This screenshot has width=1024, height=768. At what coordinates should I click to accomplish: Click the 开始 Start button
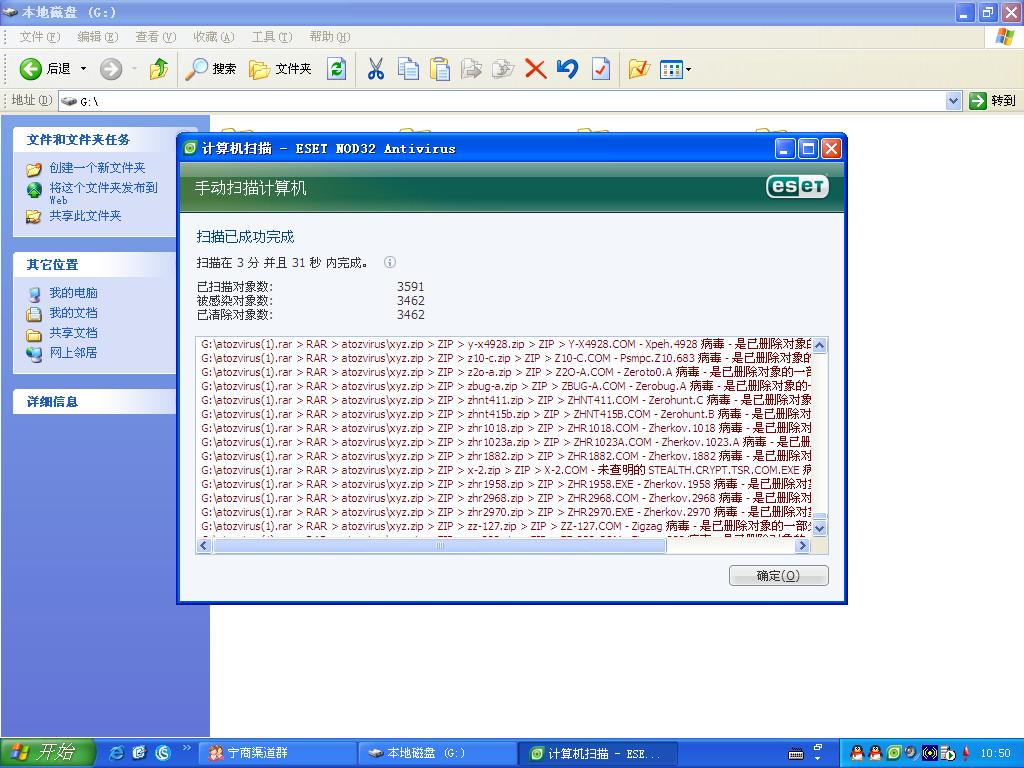click(x=48, y=753)
